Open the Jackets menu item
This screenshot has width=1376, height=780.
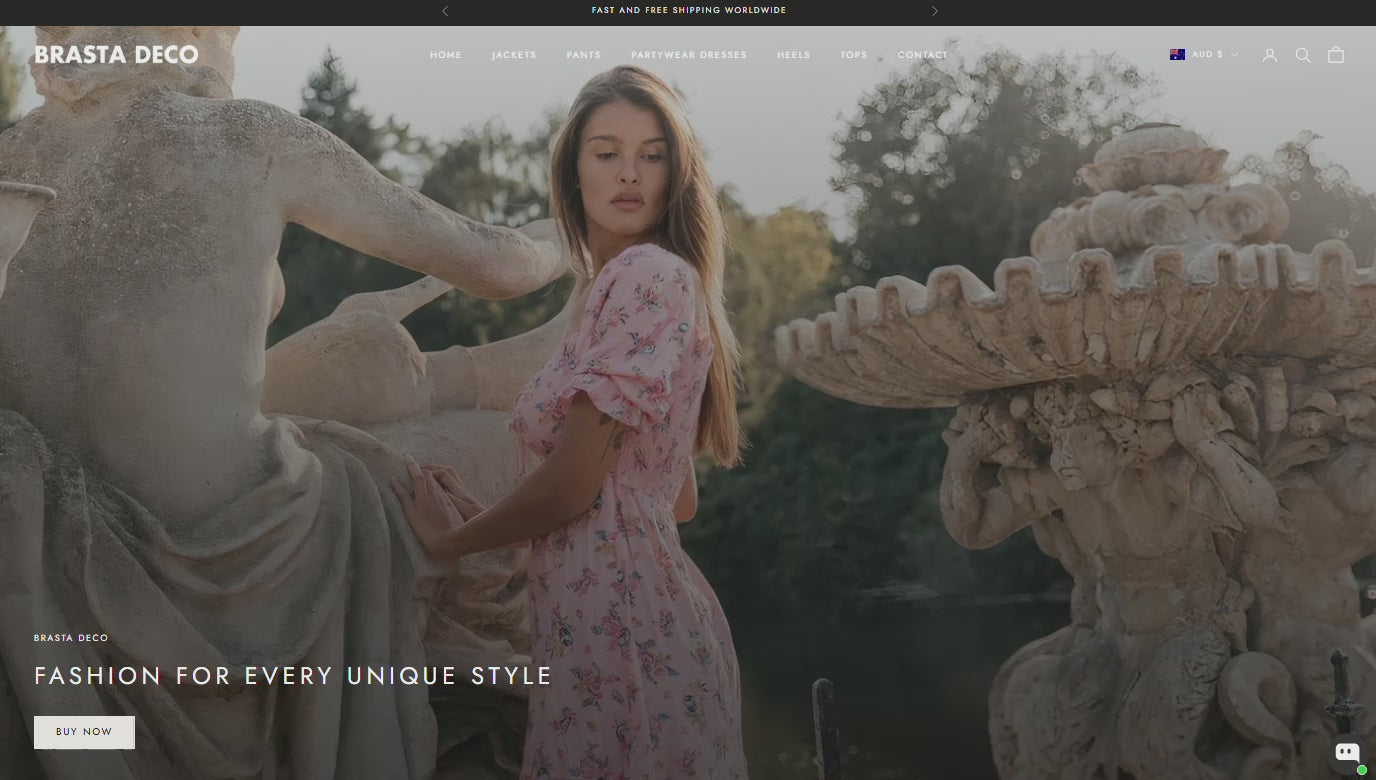tap(514, 55)
